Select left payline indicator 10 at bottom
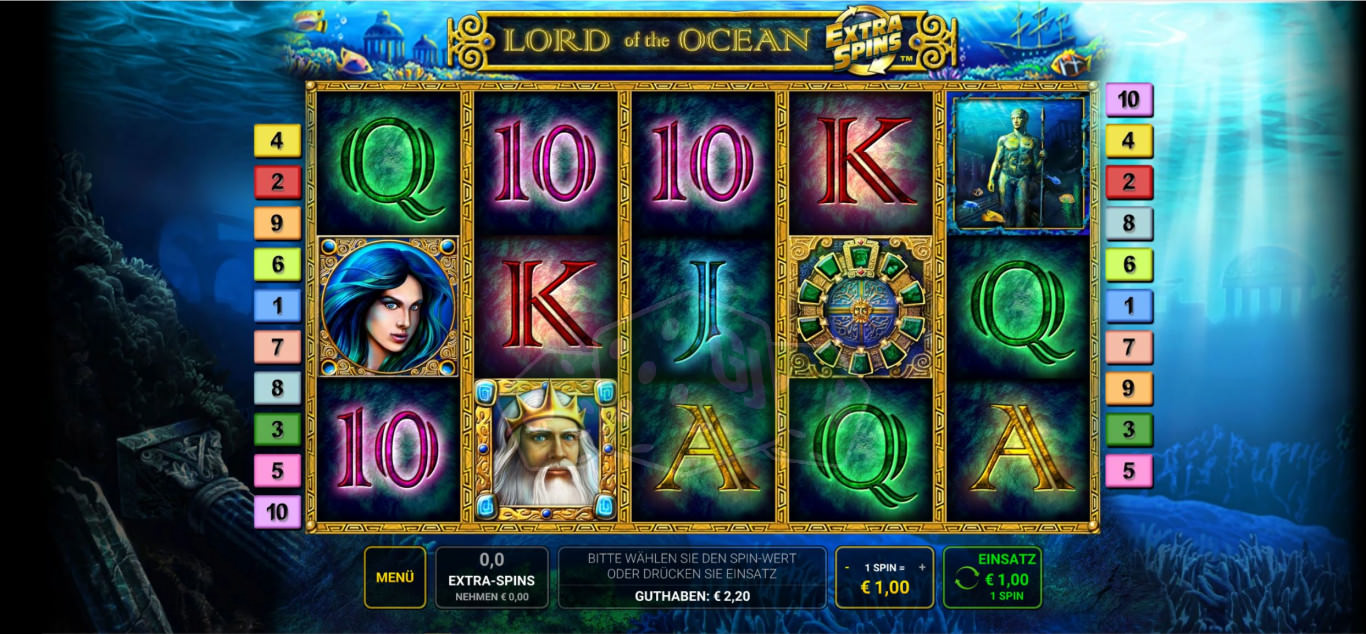The width and height of the screenshot is (1366, 634). (x=277, y=512)
